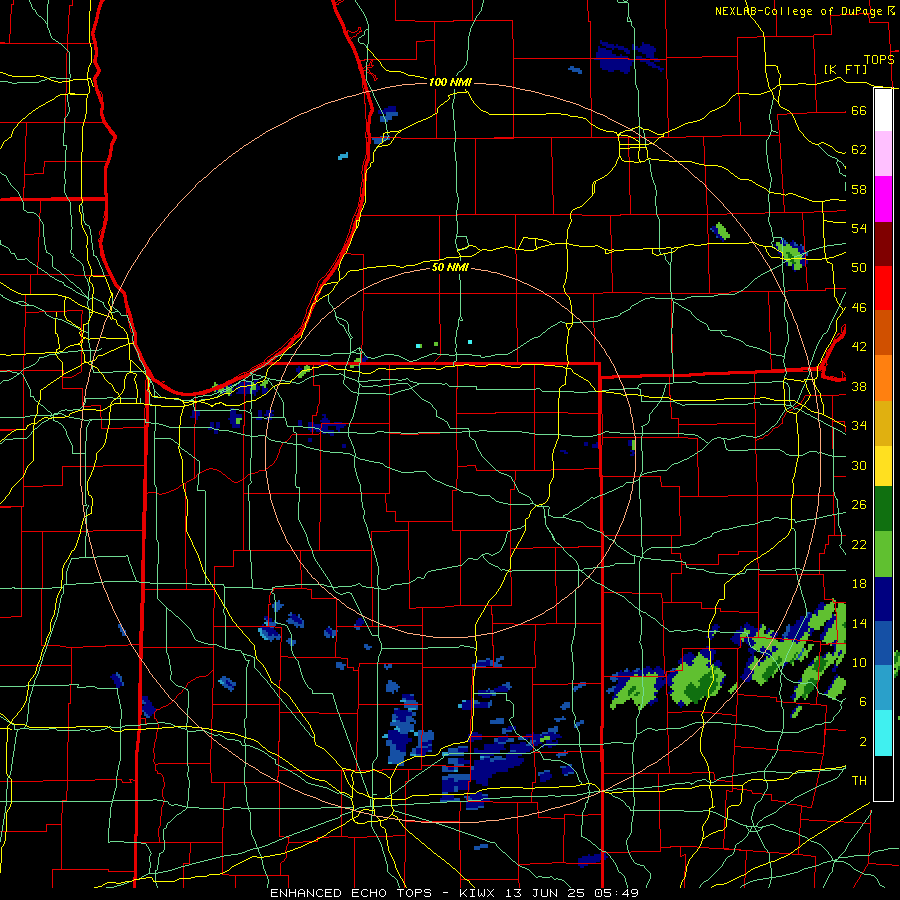Image resolution: width=900 pixels, height=900 pixels.
Task: Click the black bottom swatch of the color bar
Action: point(883,778)
